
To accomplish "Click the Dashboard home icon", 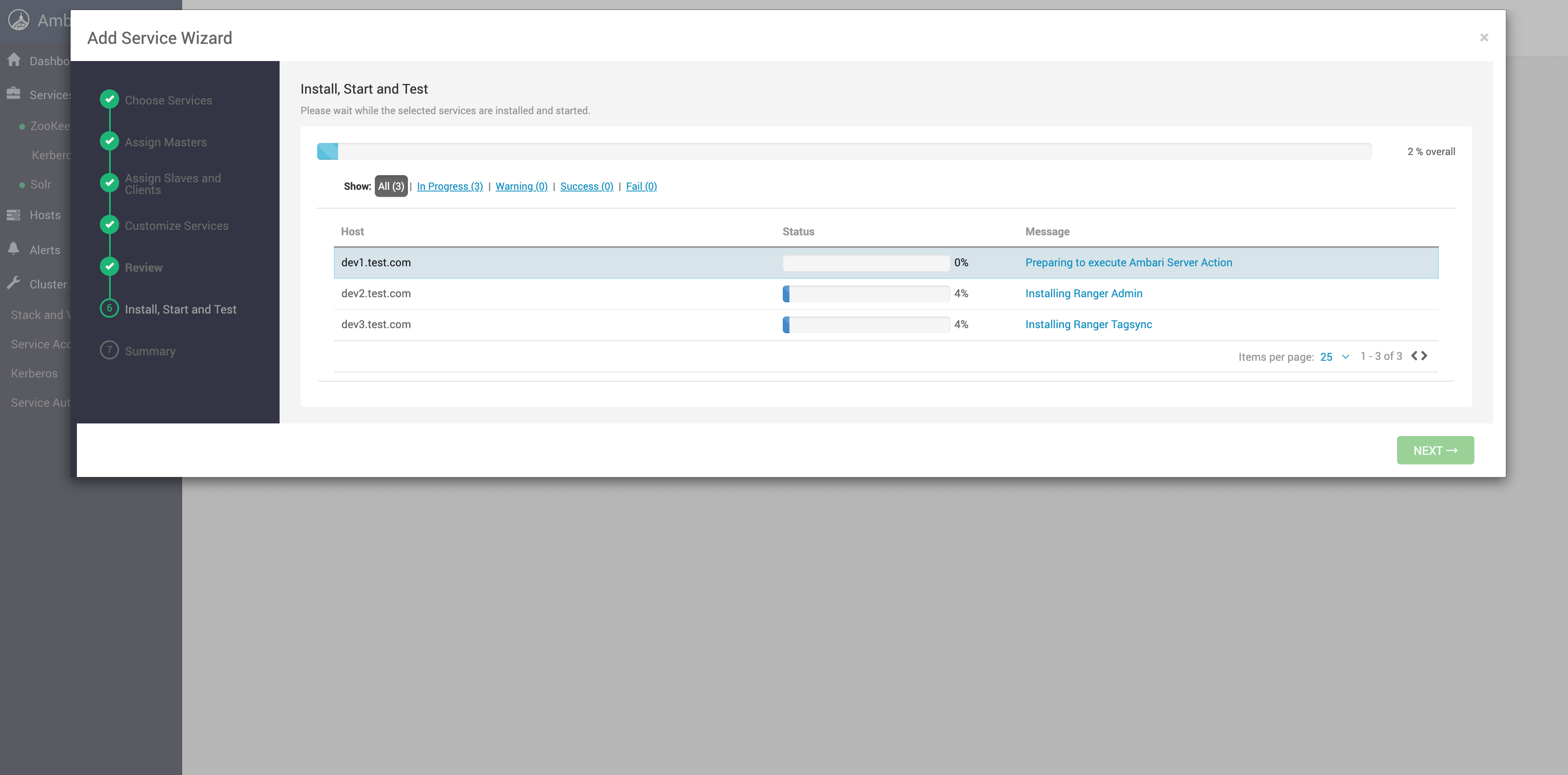I will pos(14,60).
